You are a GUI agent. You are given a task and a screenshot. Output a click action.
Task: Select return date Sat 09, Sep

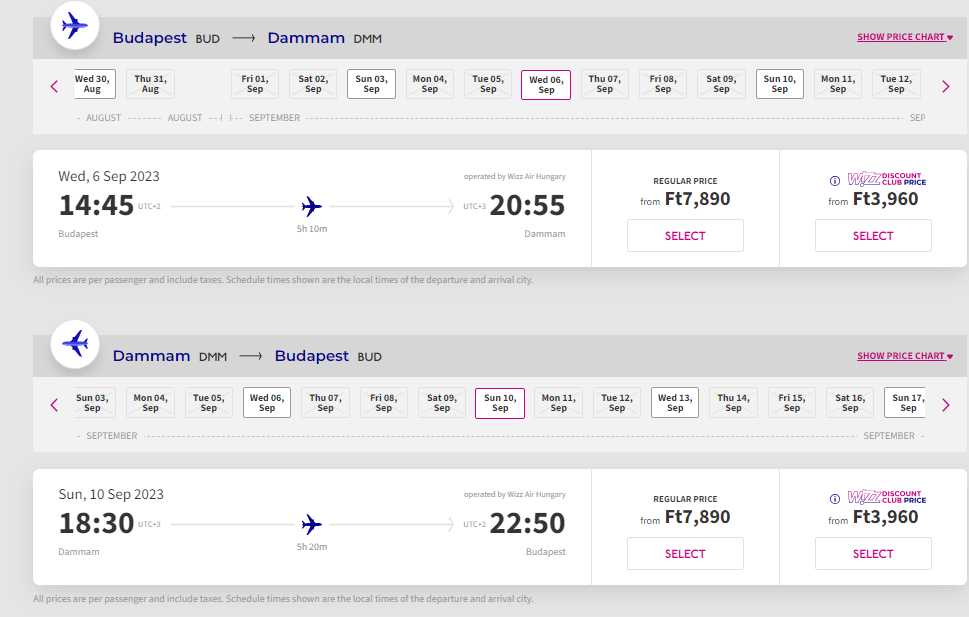point(442,403)
